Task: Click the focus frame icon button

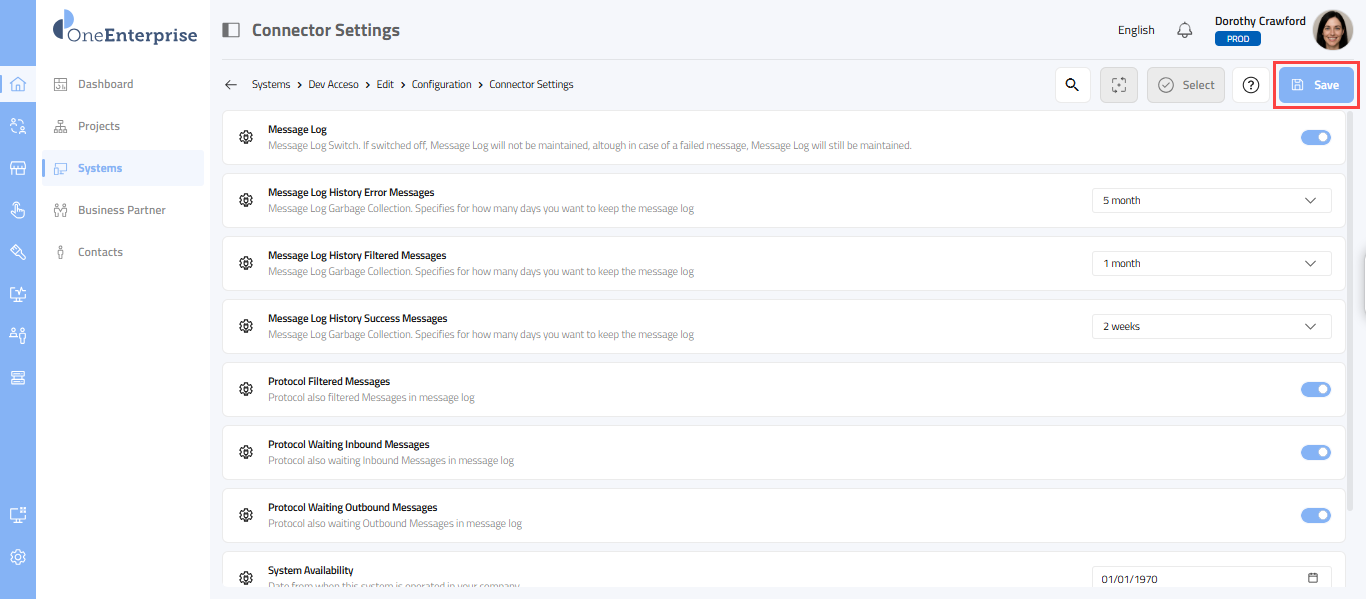Action: [x=1119, y=85]
